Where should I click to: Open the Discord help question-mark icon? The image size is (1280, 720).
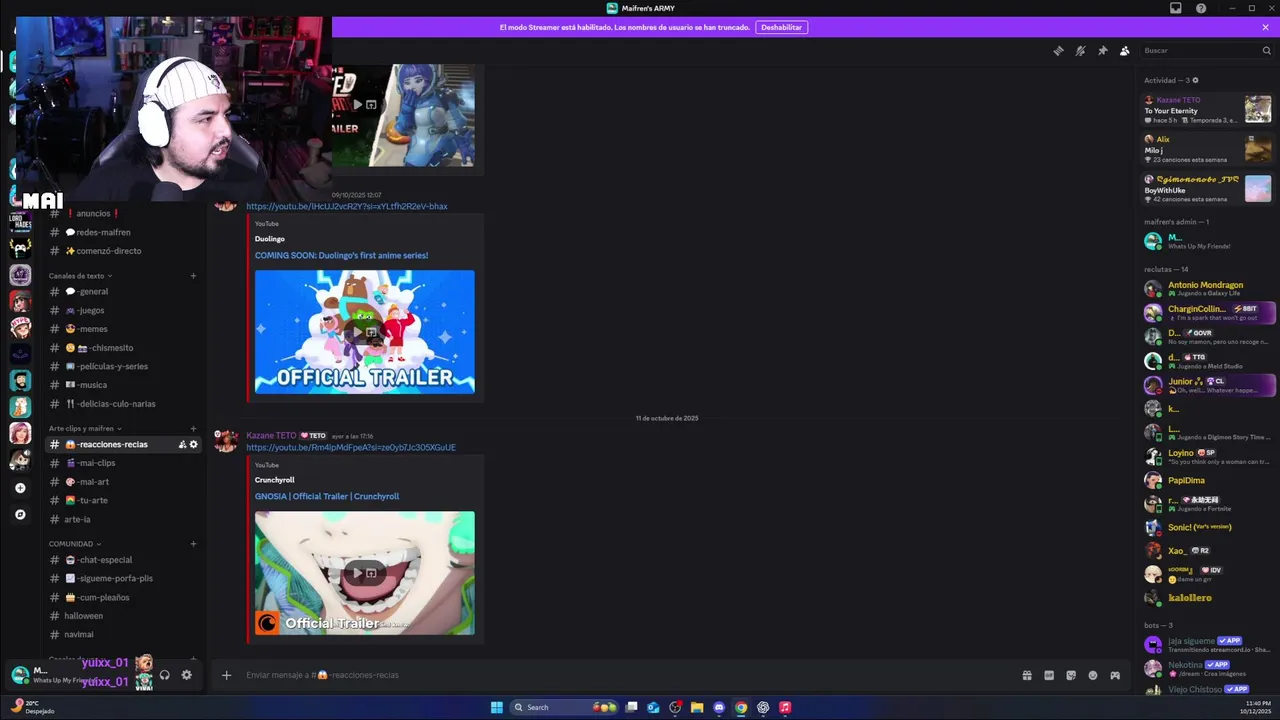1201,8
